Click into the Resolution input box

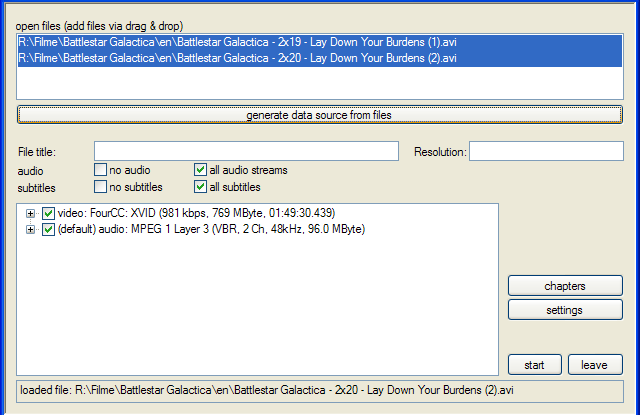click(x=546, y=151)
